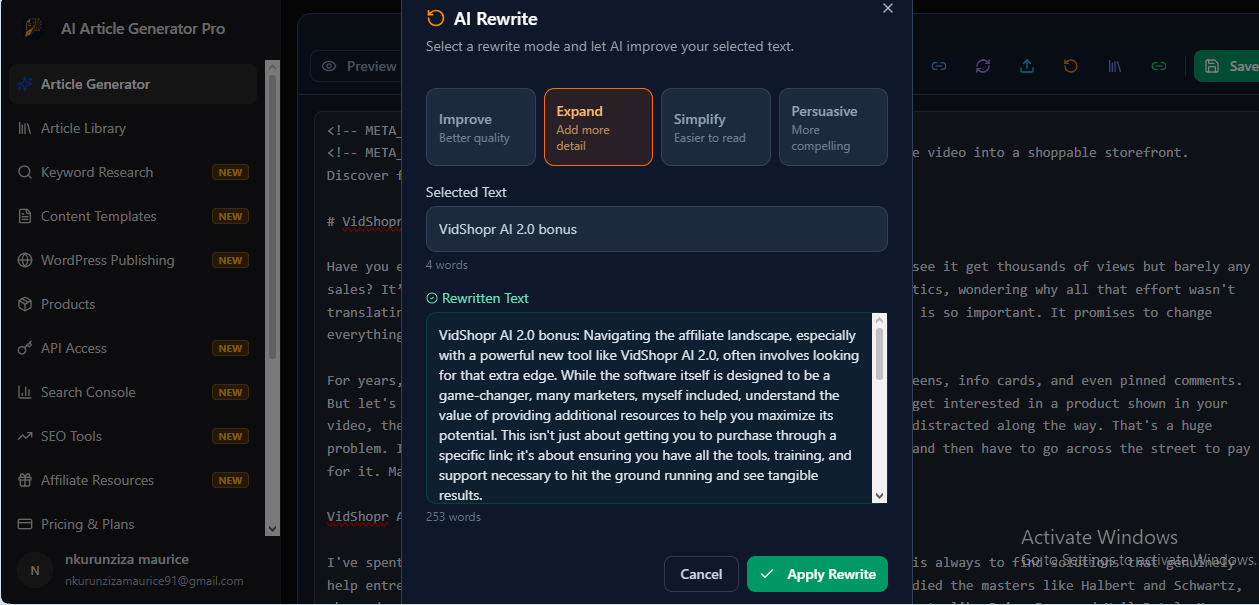
Task: Click the Products box icon
Action: click(x=25, y=304)
